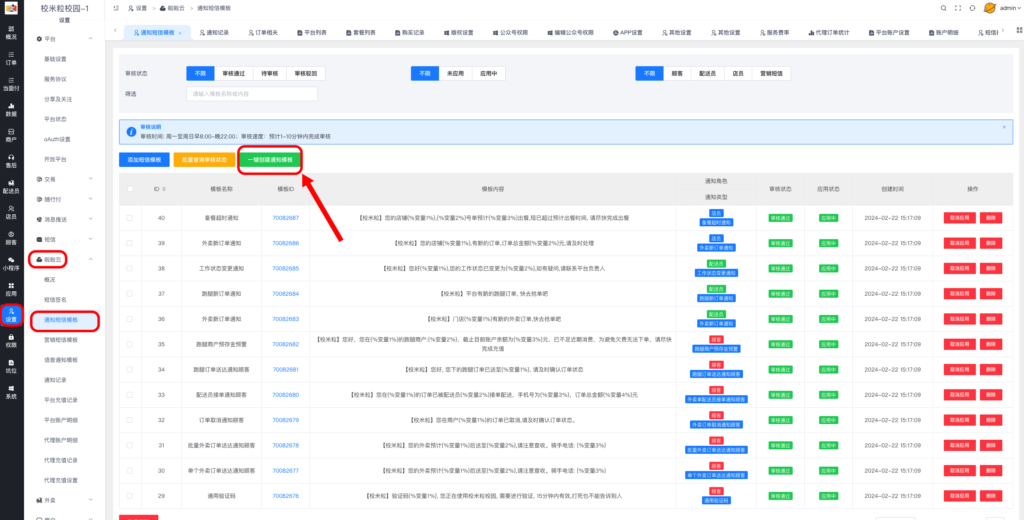Click the admin avatar icon
Viewport: 1024px width, 520px height.
tap(989, 8)
